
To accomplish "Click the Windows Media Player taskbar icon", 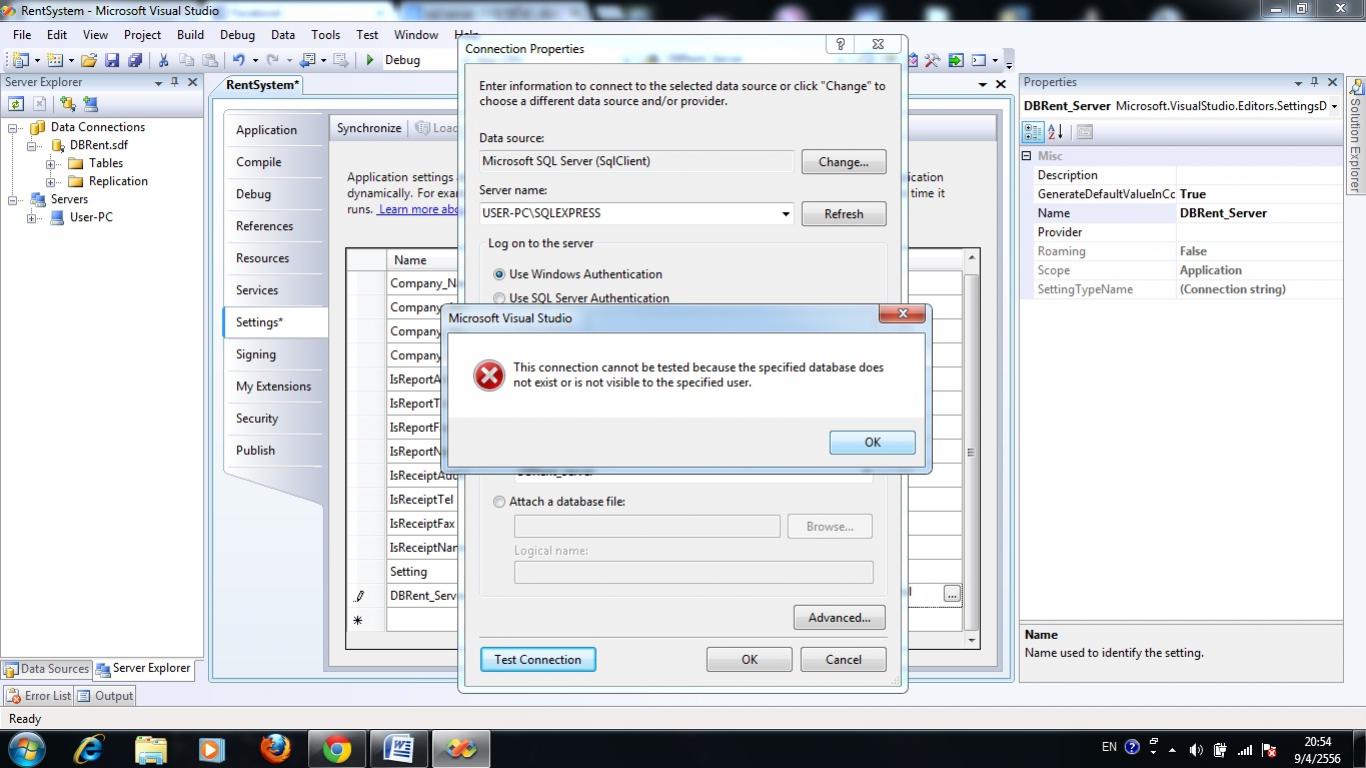I will tap(212, 748).
